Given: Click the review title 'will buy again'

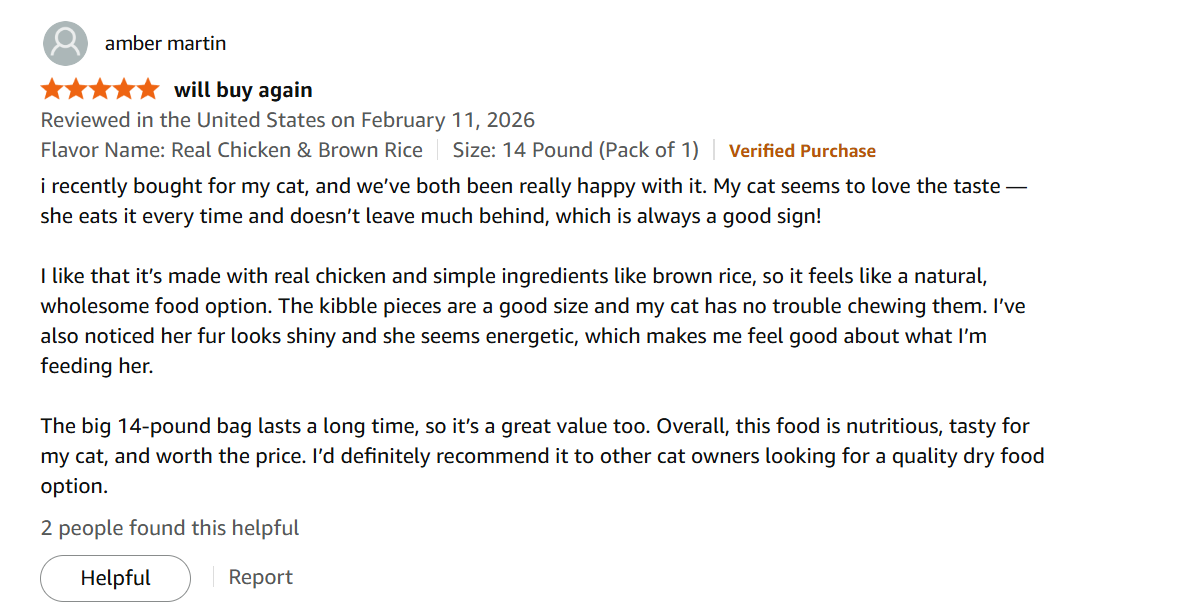Looking at the screenshot, I should pyautogui.click(x=243, y=89).
